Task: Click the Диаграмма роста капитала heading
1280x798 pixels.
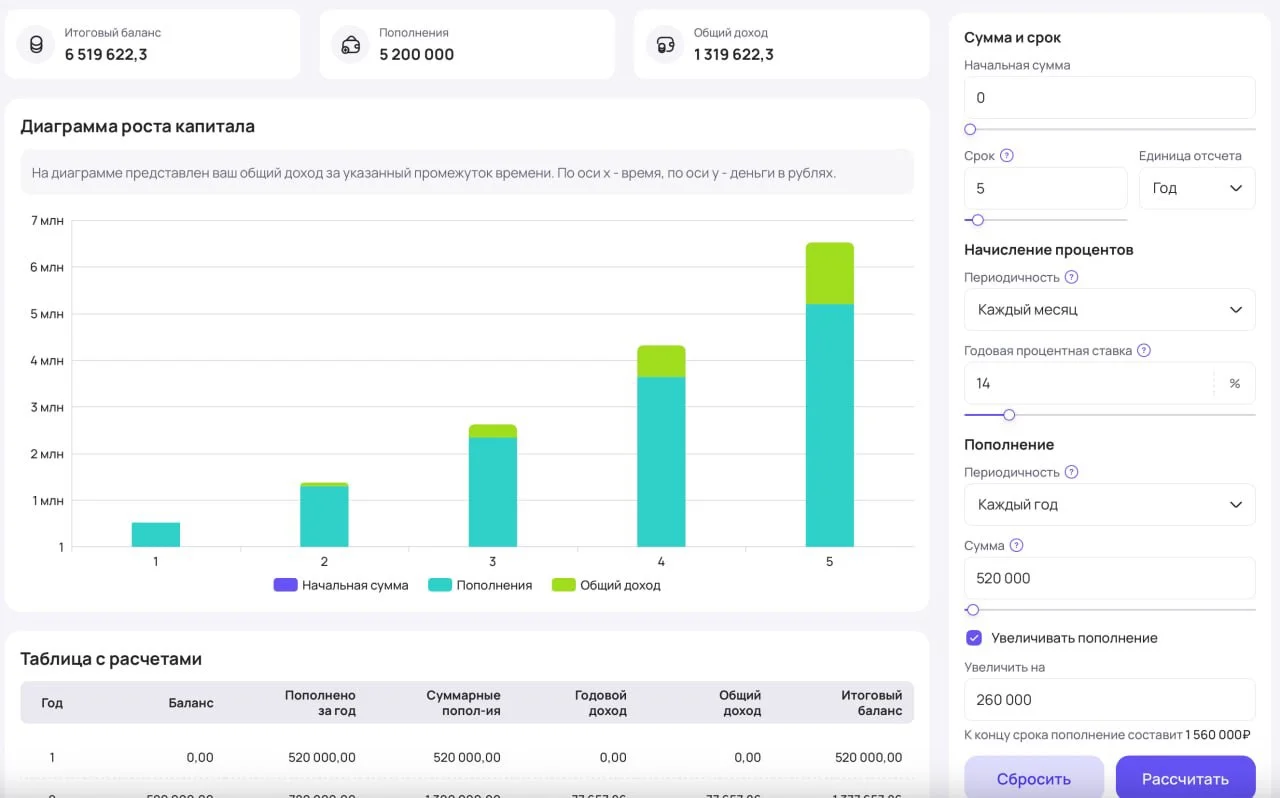Action: pyautogui.click(x=138, y=127)
